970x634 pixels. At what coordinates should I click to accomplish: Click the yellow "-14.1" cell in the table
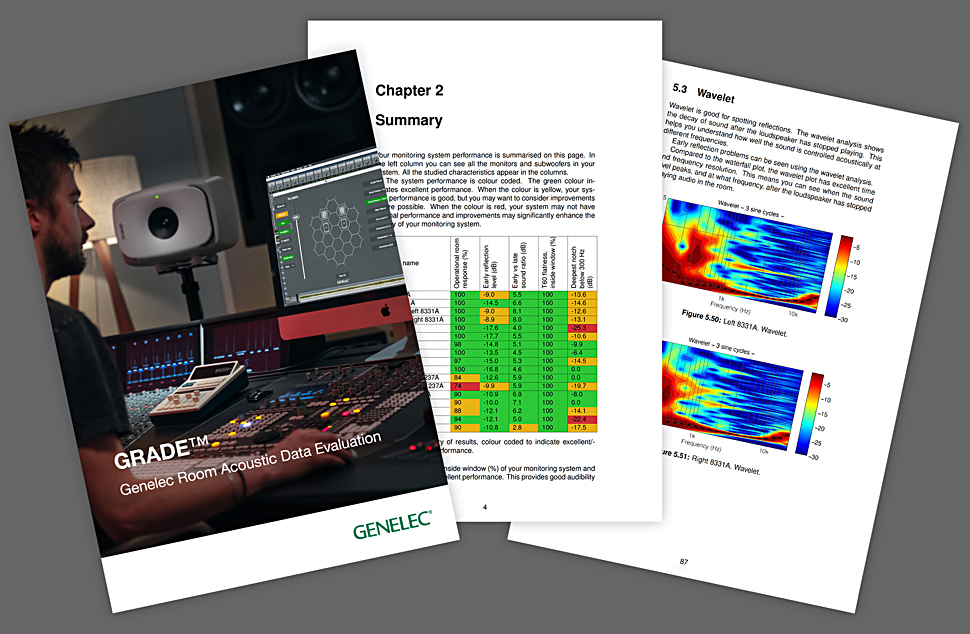582,411
